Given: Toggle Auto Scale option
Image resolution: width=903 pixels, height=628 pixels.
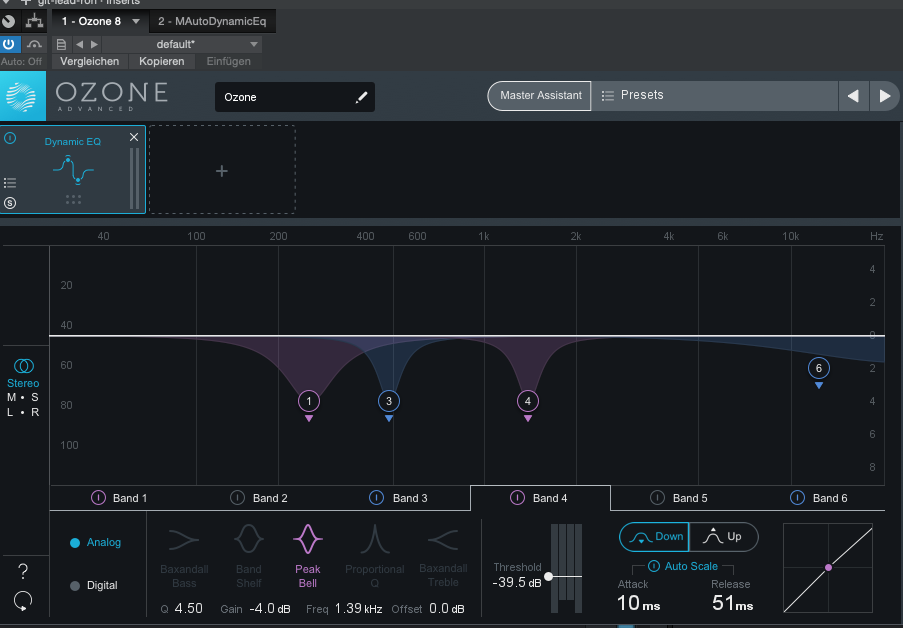Looking at the screenshot, I should tap(683, 566).
